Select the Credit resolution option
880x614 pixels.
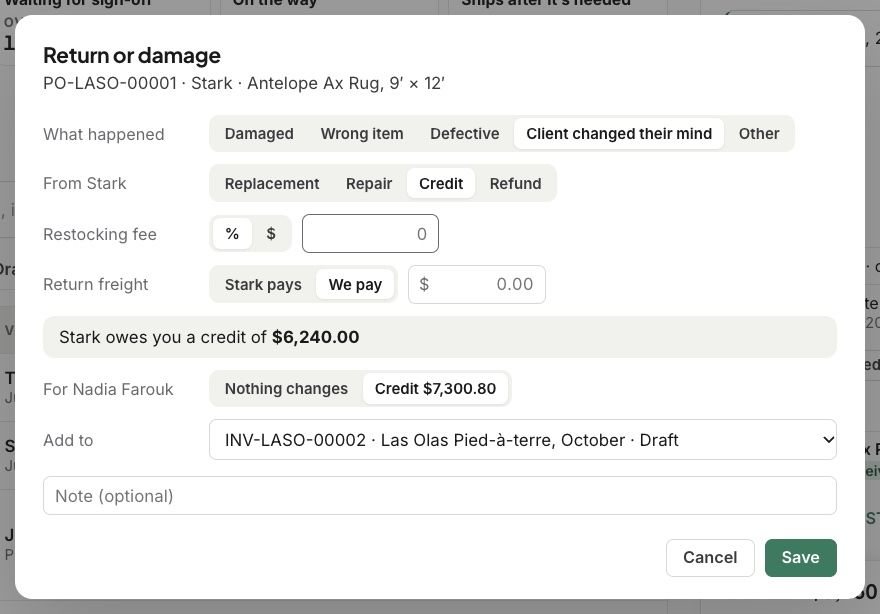coord(441,184)
